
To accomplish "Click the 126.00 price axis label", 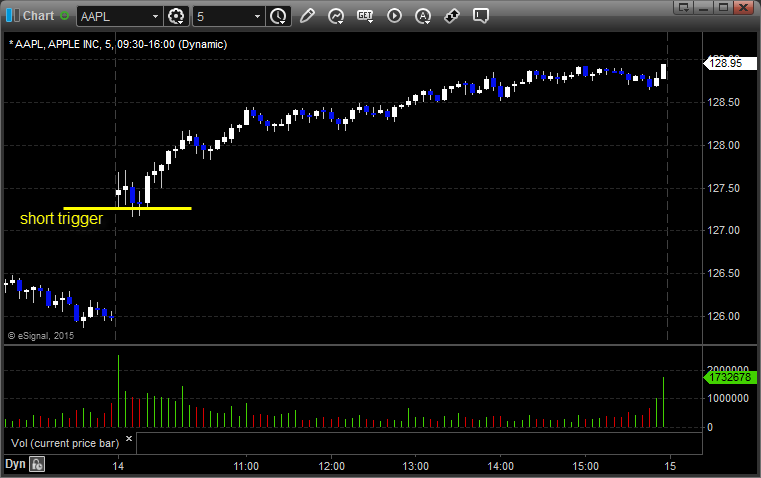I will point(724,316).
